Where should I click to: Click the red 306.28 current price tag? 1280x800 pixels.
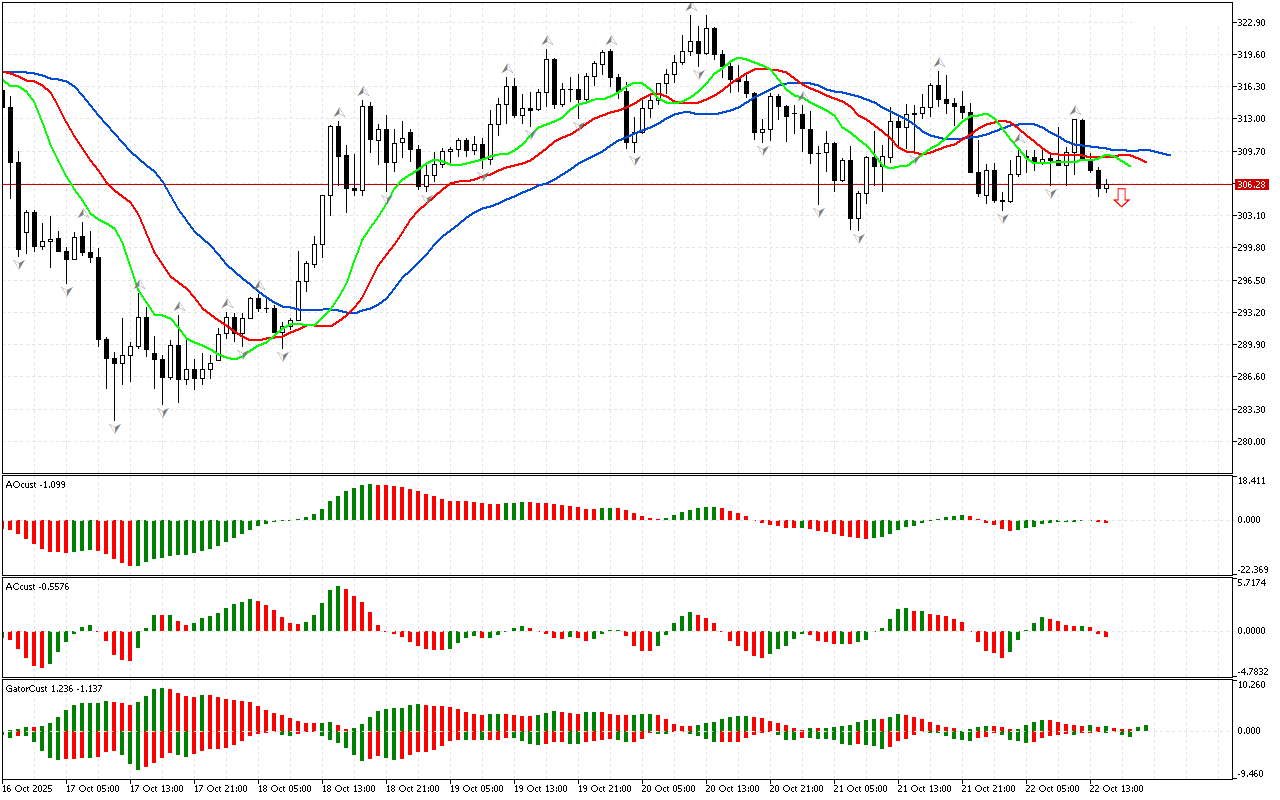point(1252,185)
